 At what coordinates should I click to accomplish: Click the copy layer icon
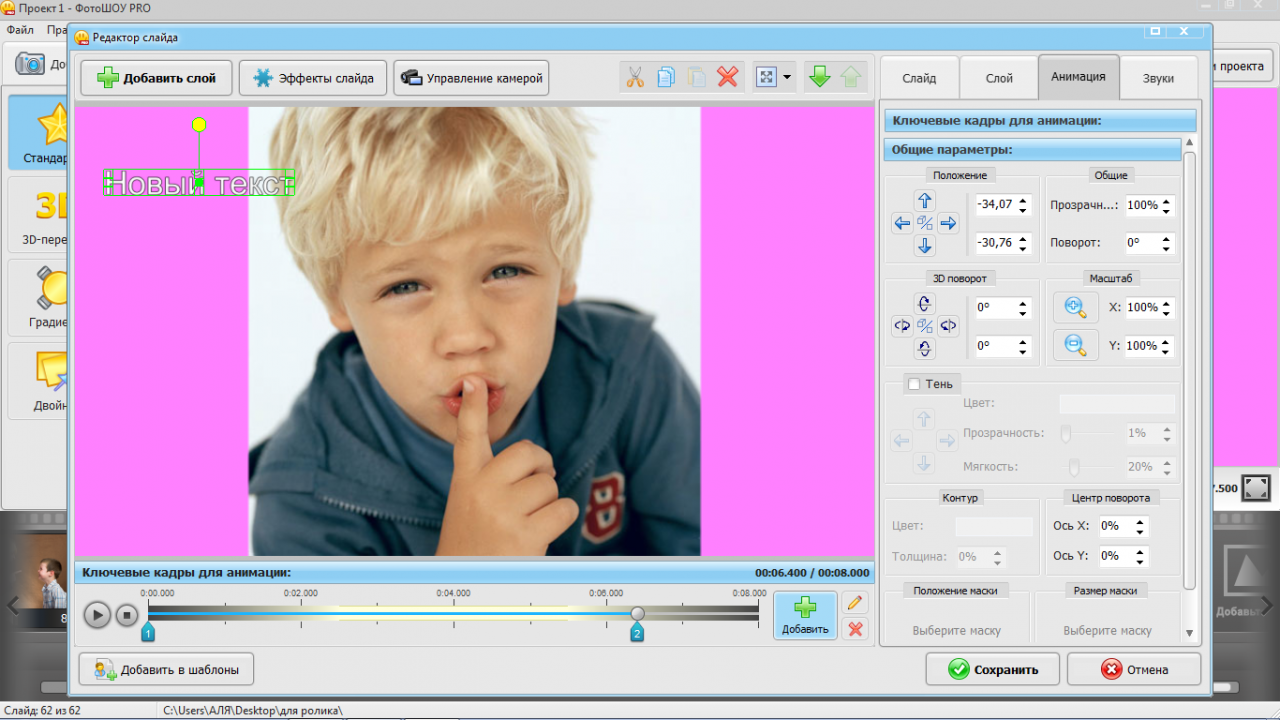(x=666, y=77)
